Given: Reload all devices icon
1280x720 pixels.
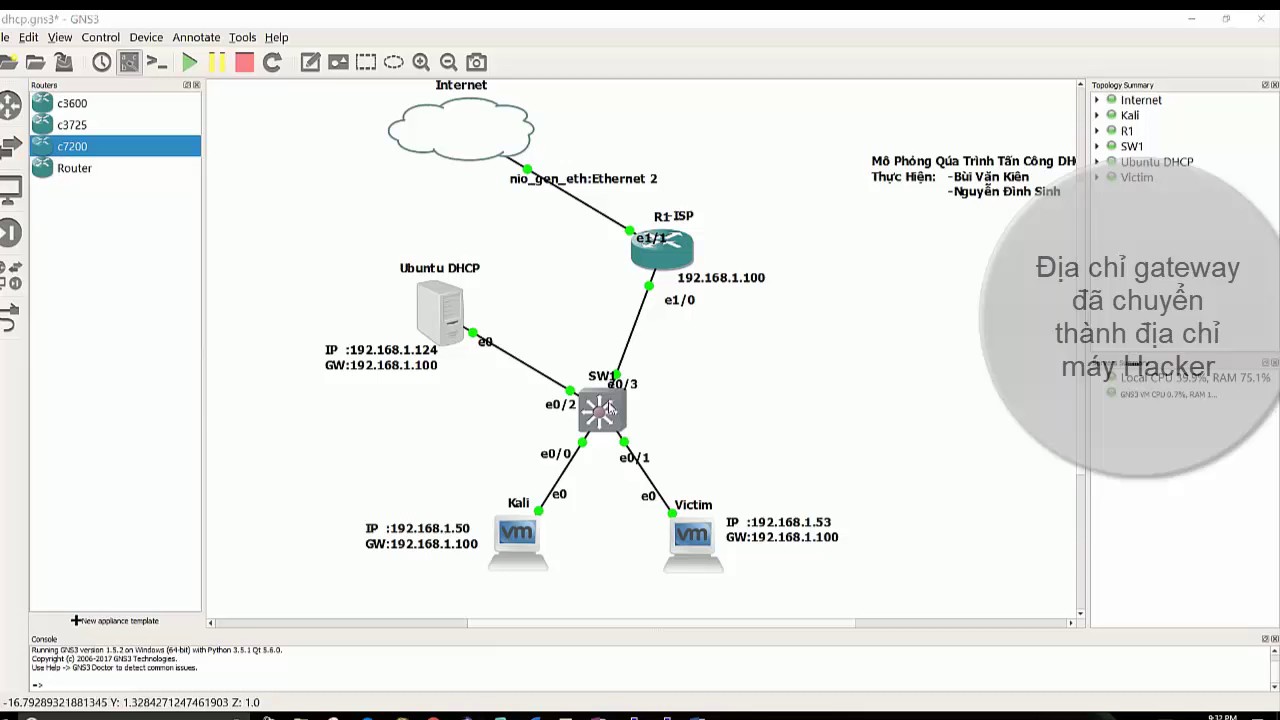Looking at the screenshot, I should (x=272, y=62).
